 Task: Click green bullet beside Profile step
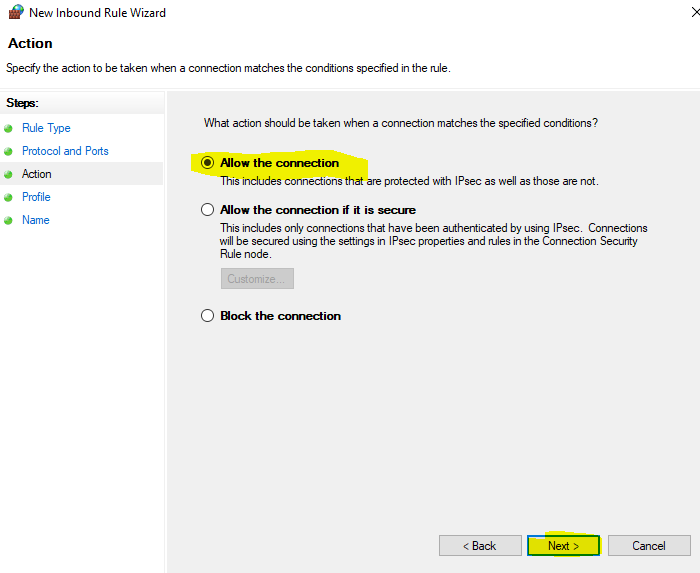(x=8, y=197)
